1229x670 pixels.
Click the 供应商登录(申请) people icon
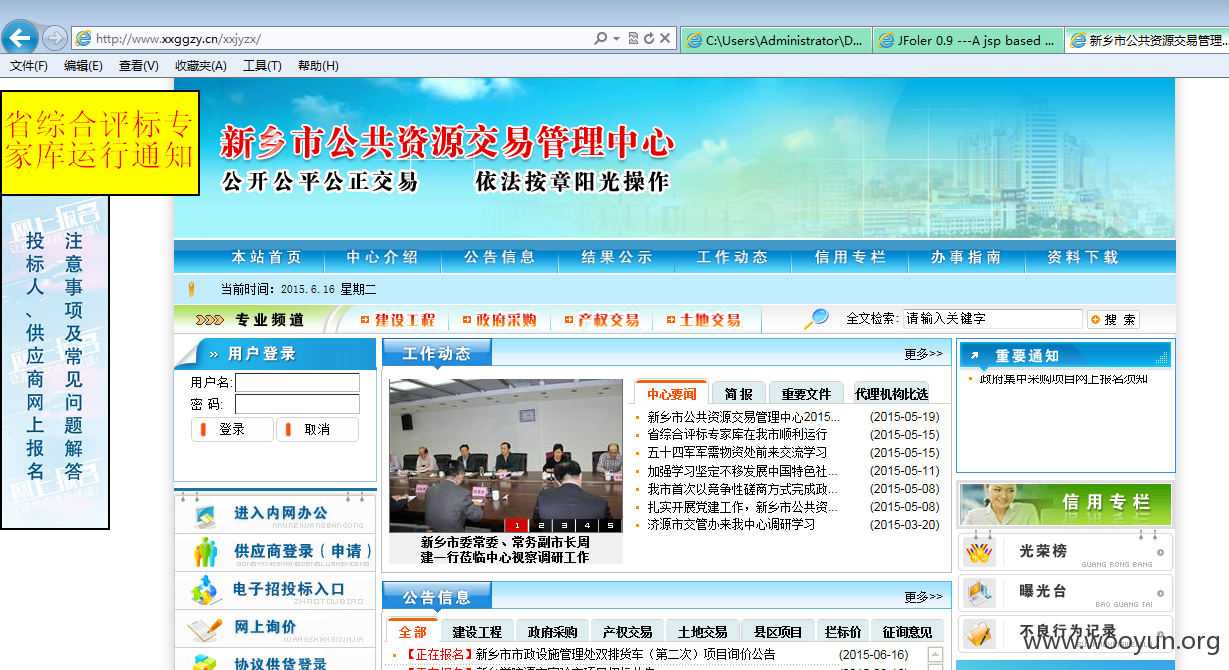(x=206, y=552)
